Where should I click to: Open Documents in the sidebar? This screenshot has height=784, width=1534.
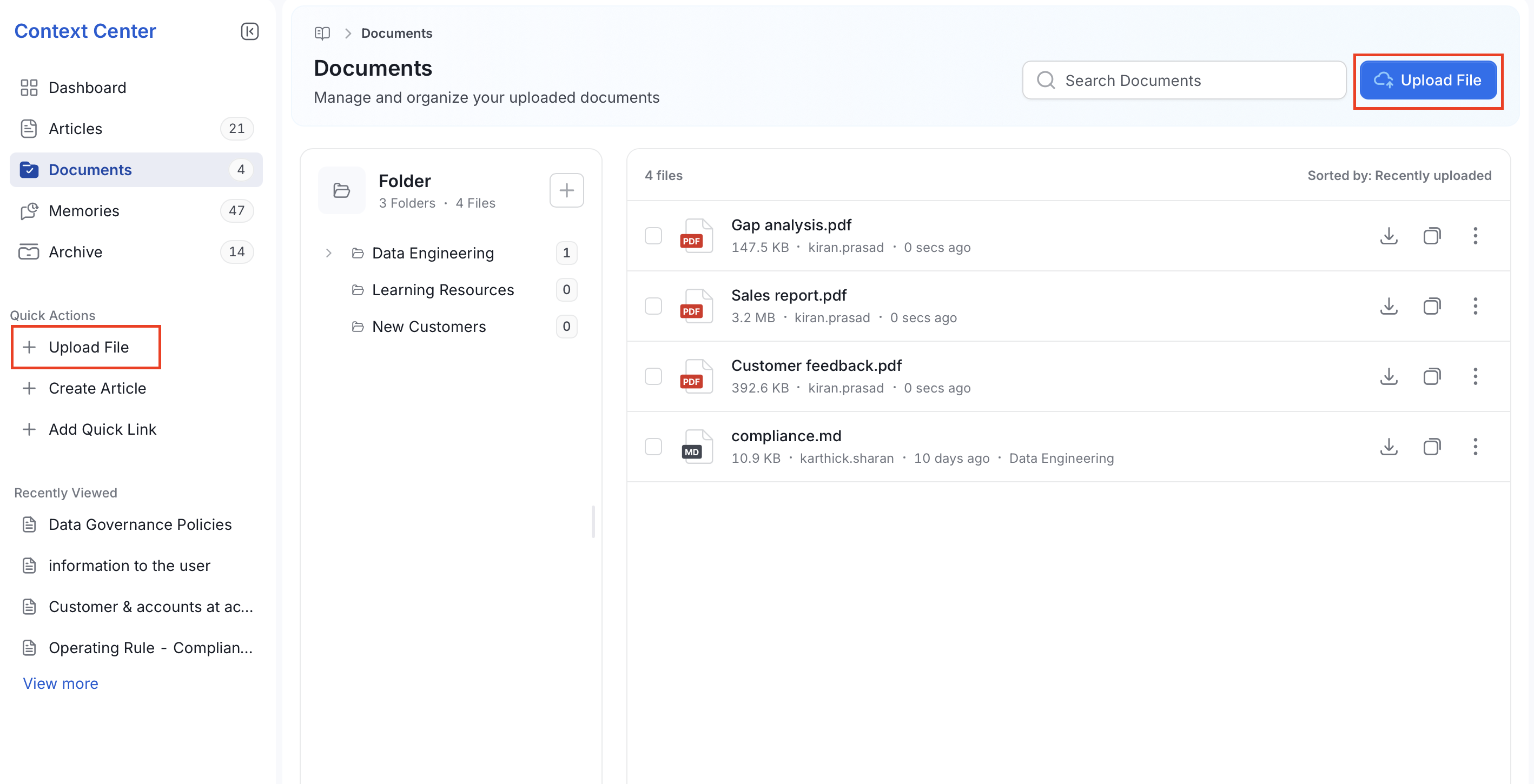point(136,170)
